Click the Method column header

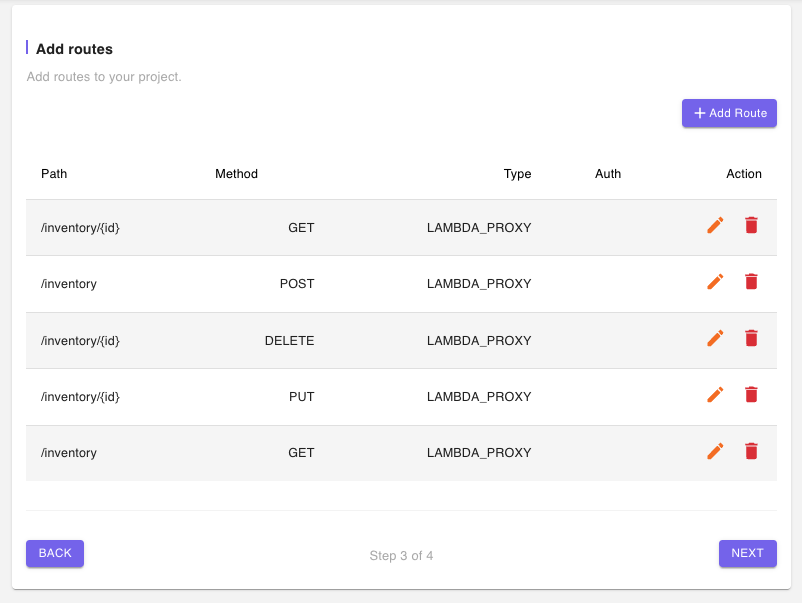pyautogui.click(x=236, y=174)
